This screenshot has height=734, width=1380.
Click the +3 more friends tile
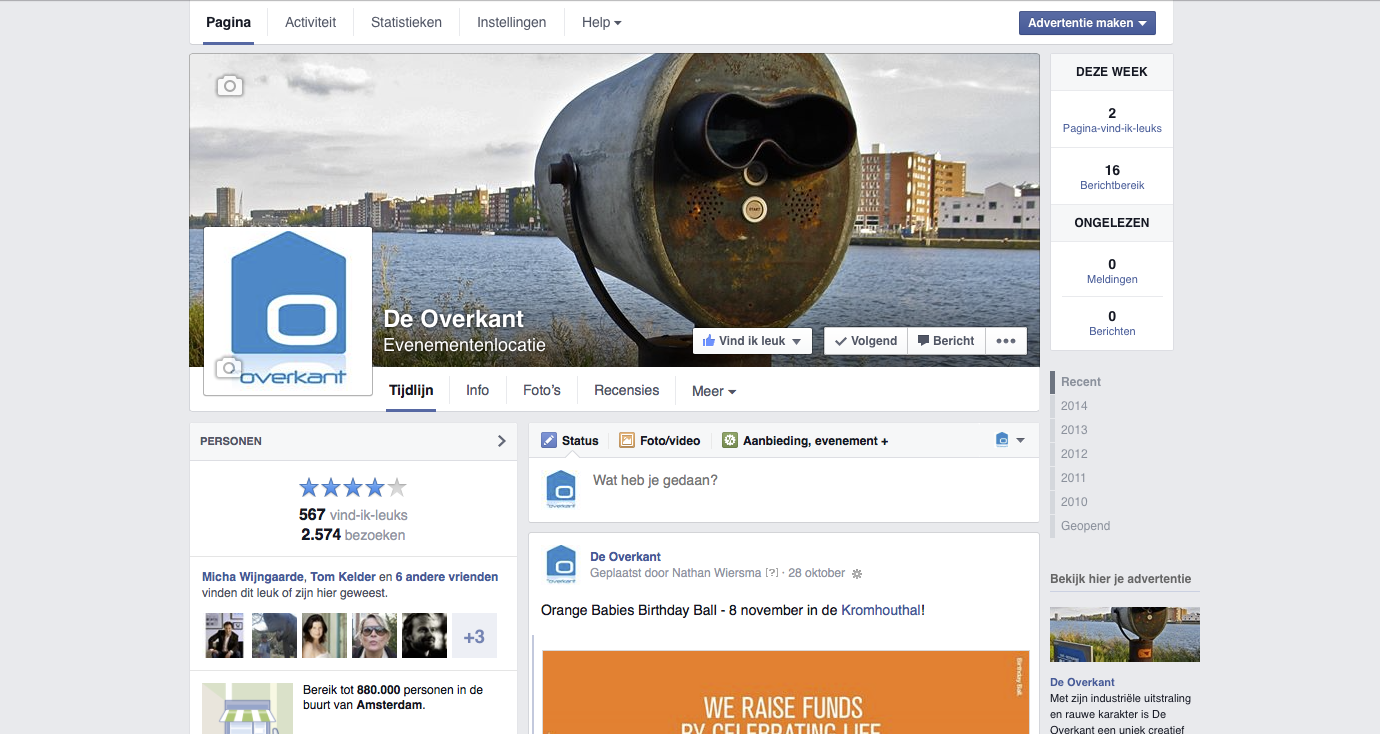(x=474, y=635)
